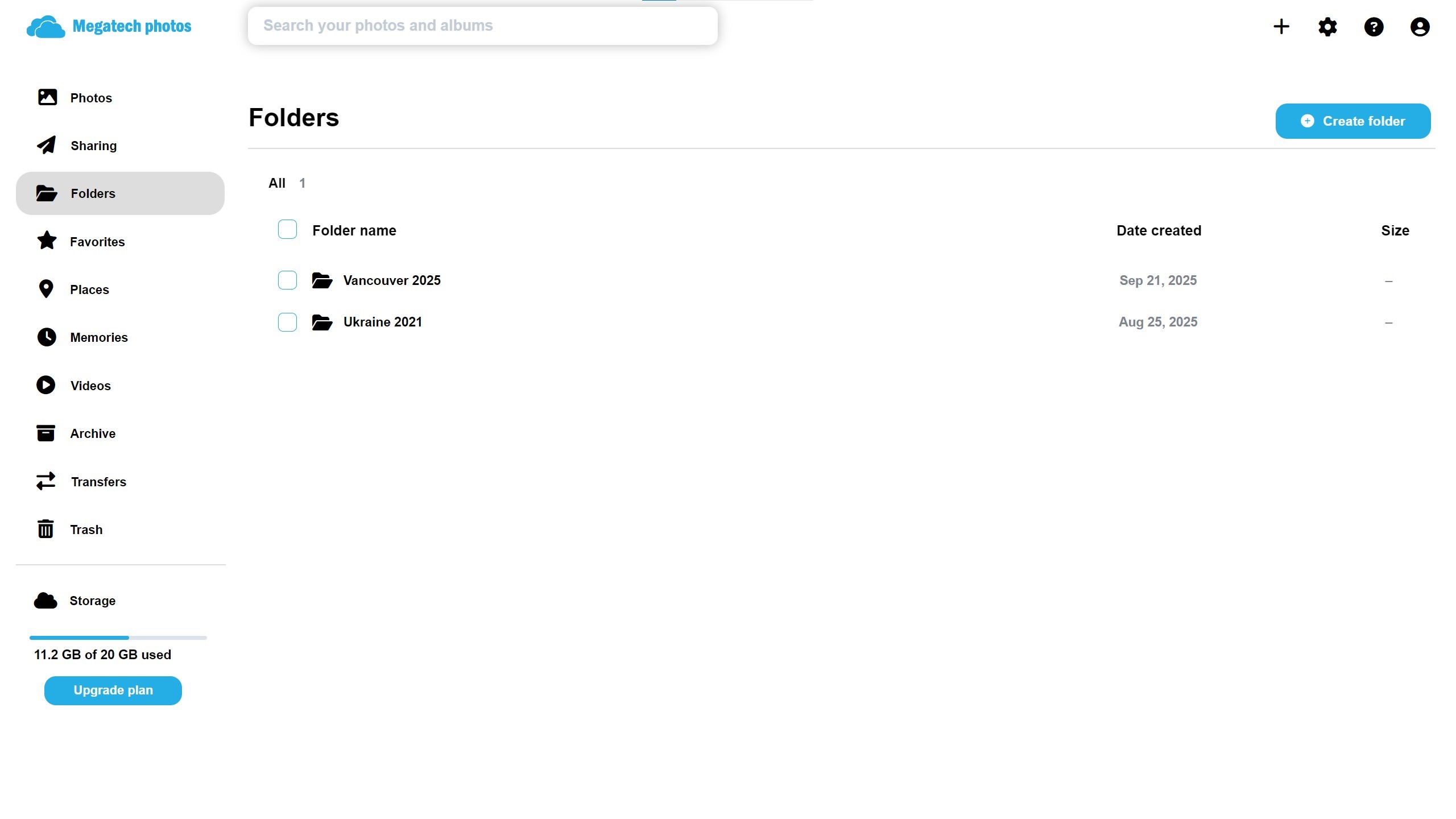Click the Upgrade plan button

113,690
